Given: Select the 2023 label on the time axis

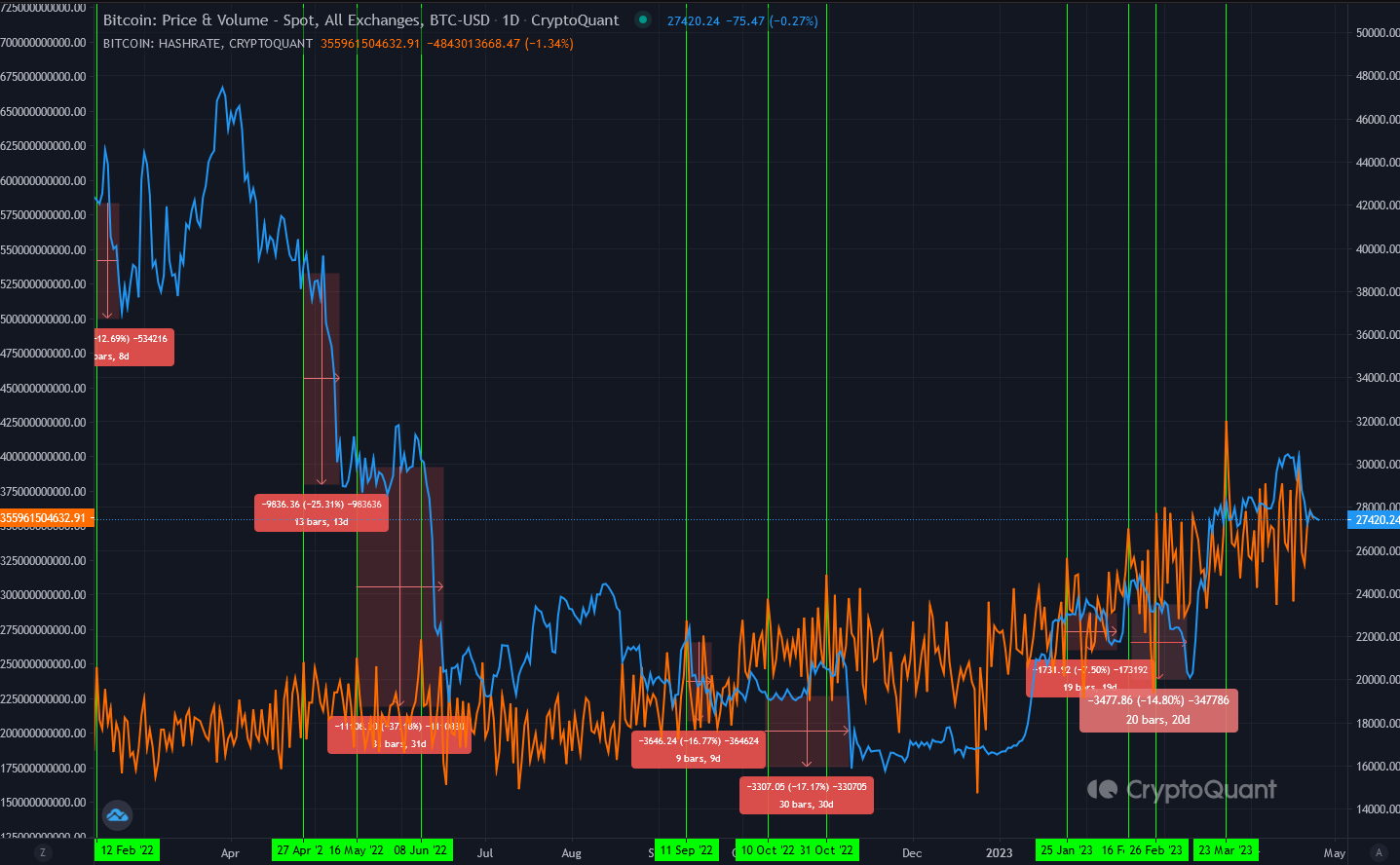Looking at the screenshot, I should pos(999,851).
